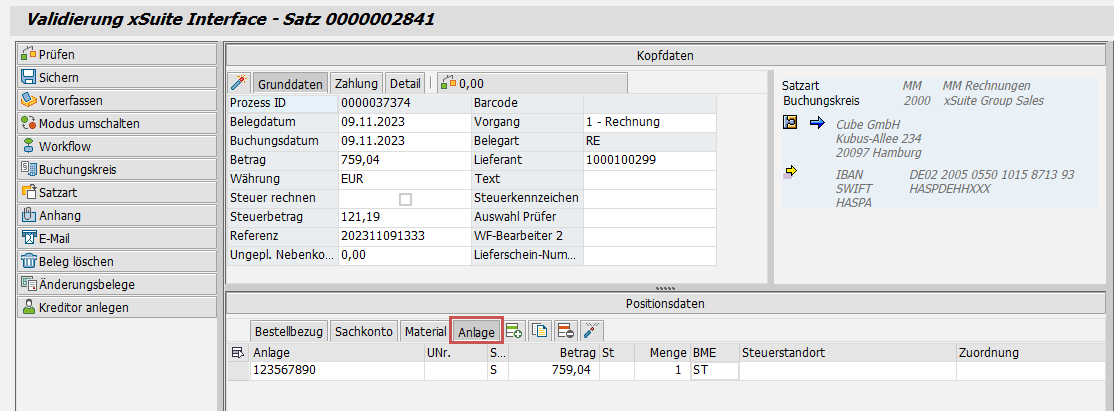Click the splitter handle above Positionsdaten
The width and height of the screenshot is (1114, 411).
click(x=665, y=289)
